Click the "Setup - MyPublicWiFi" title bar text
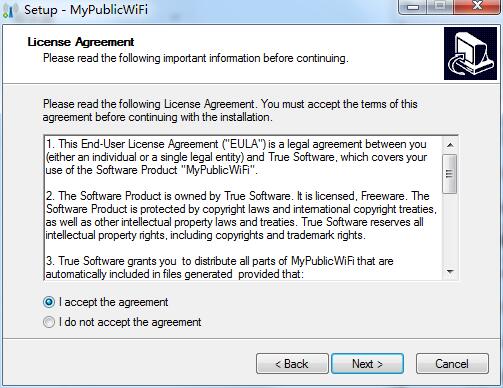This screenshot has height=388, width=503. point(86,9)
